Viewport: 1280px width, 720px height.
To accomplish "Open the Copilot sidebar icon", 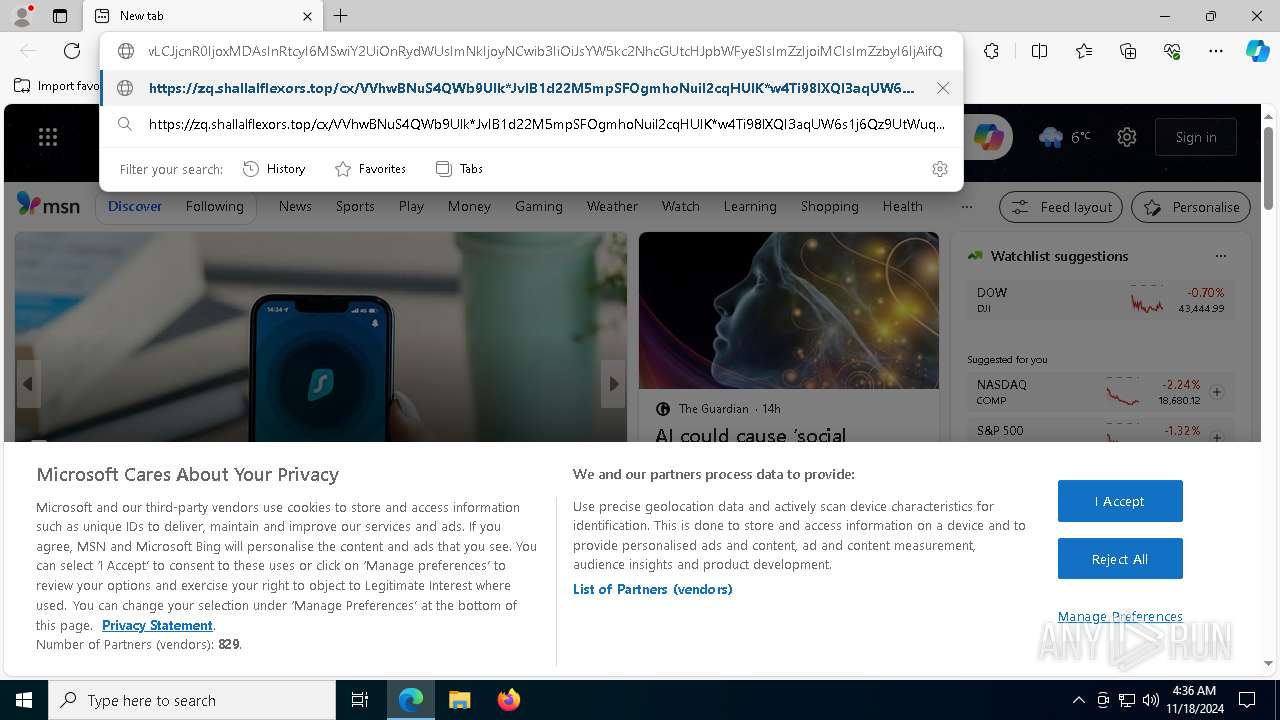I will point(1257,51).
